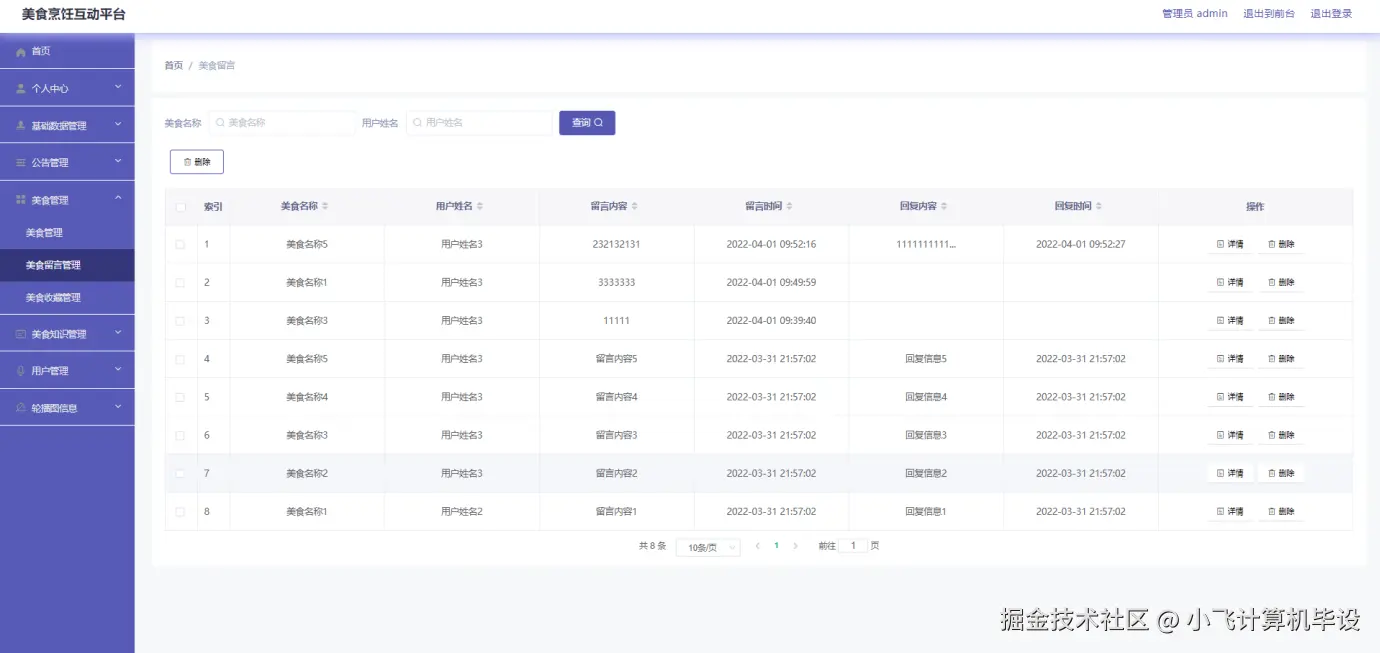Click 退出到前台 link in header

coord(1269,14)
